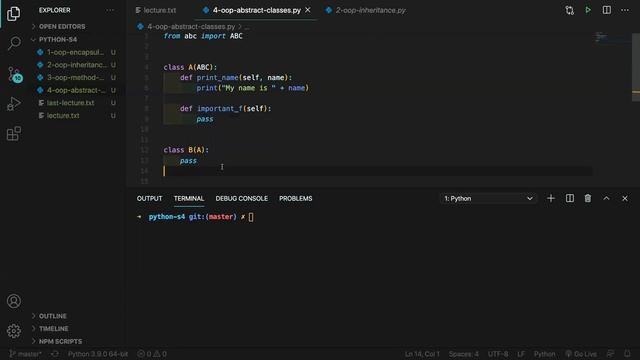Viewport: 640px width, 360px height.
Task: Click 'class B(A):' code line
Action: pos(186,150)
